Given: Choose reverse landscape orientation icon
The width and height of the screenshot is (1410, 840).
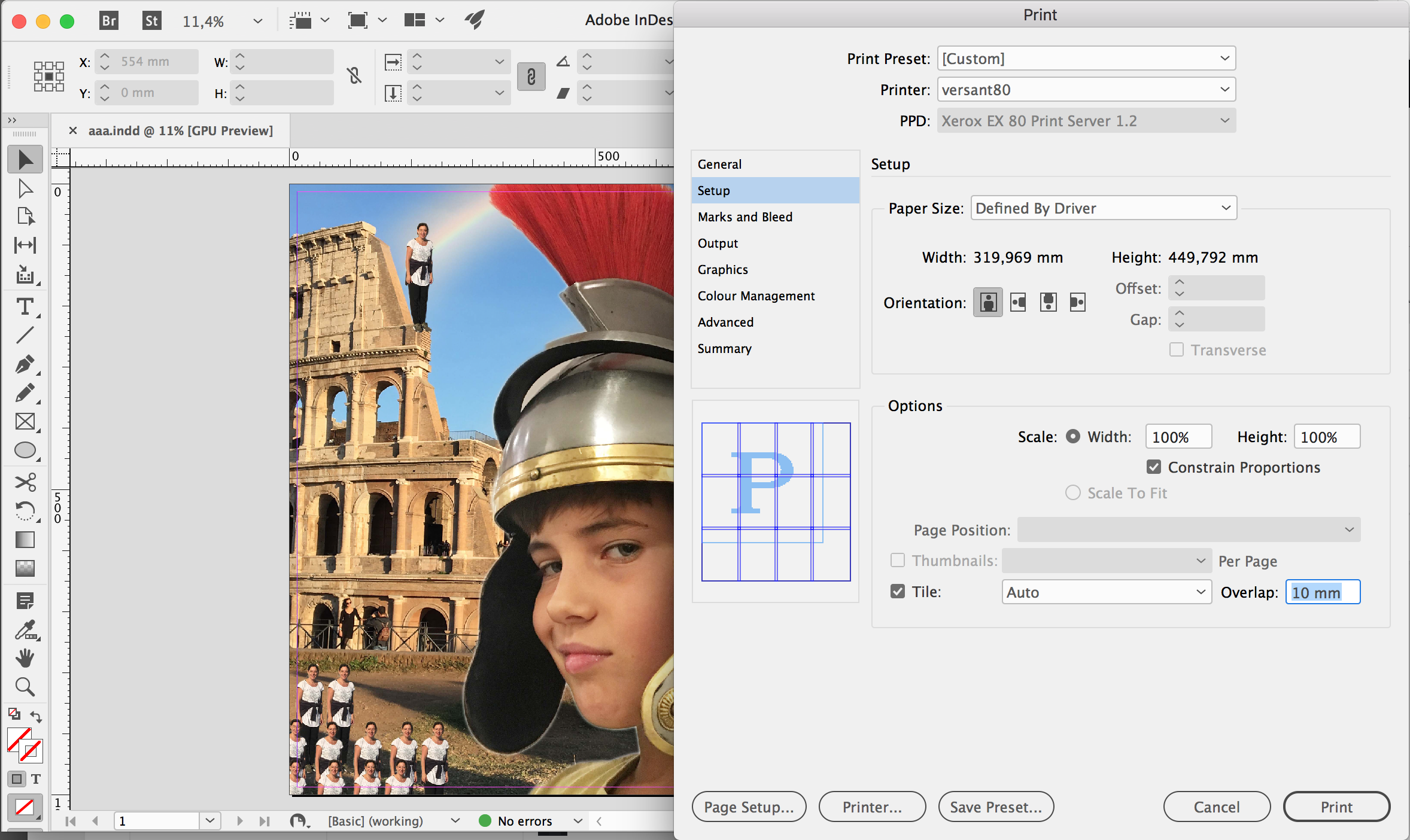Looking at the screenshot, I should pos(1078,302).
